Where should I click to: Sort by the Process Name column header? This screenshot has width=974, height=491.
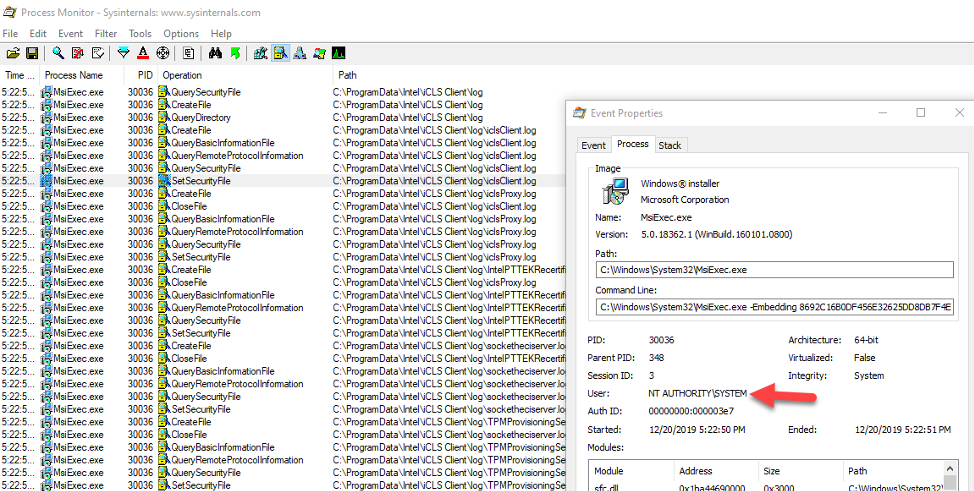pyautogui.click(x=82, y=75)
